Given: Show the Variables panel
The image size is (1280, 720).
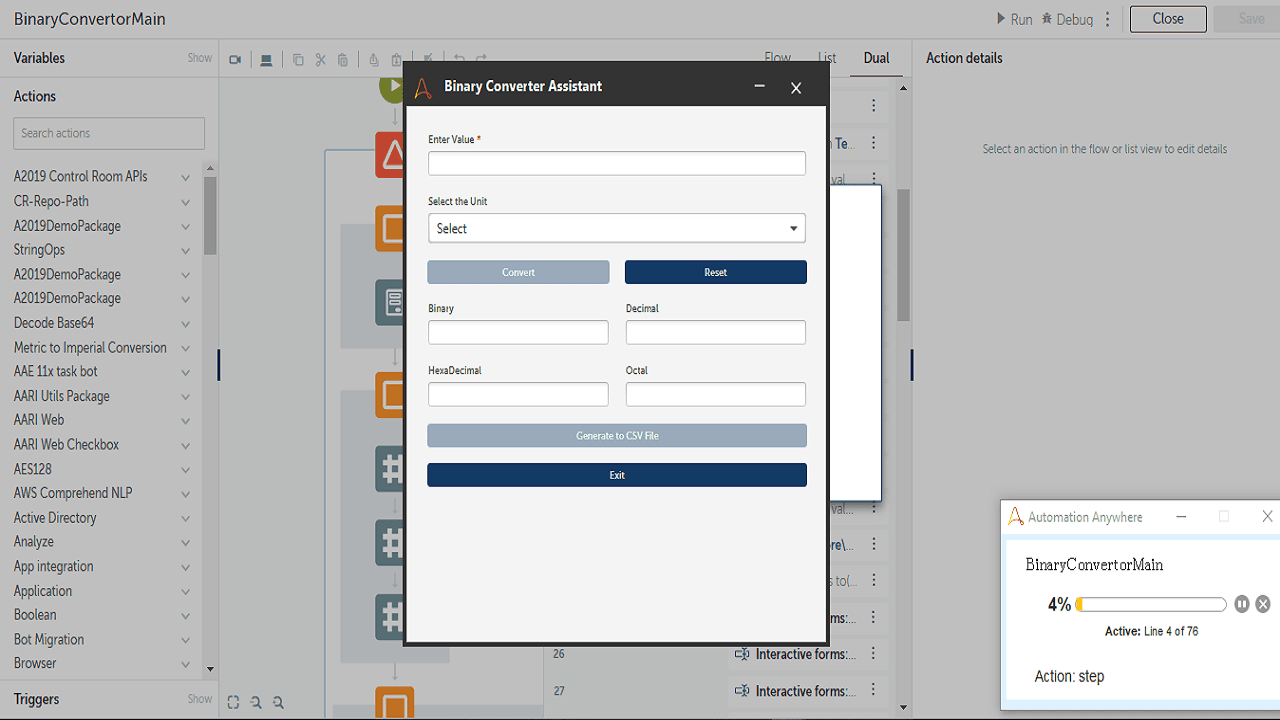Looking at the screenshot, I should (x=199, y=58).
